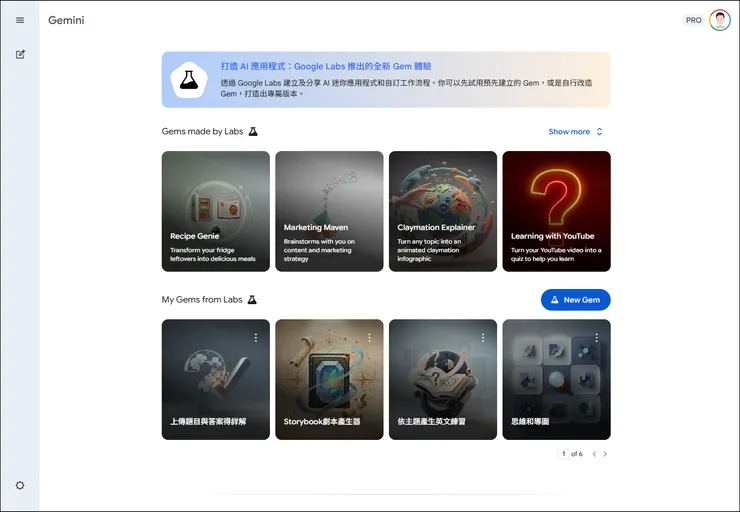Open the Marketing Maven gem
Image resolution: width=740 pixels, height=512 pixels.
coord(329,211)
